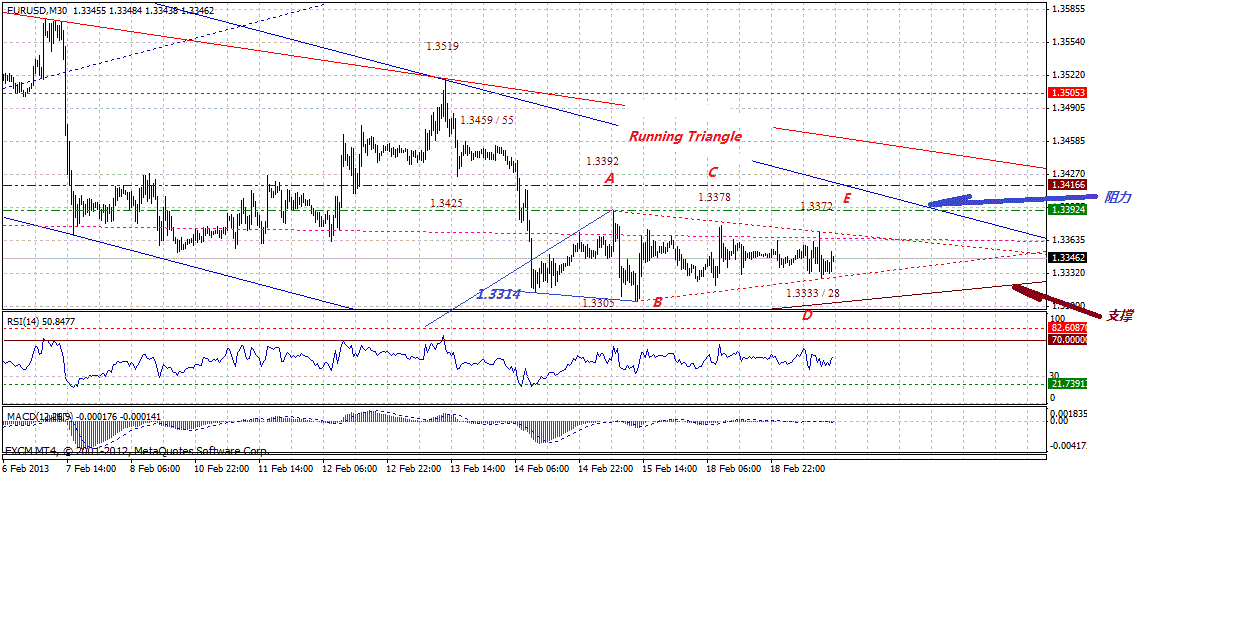This screenshot has width=1244, height=629.
Task: Click the 1.33635 price scale value
Action: pyautogui.click(x=1070, y=240)
